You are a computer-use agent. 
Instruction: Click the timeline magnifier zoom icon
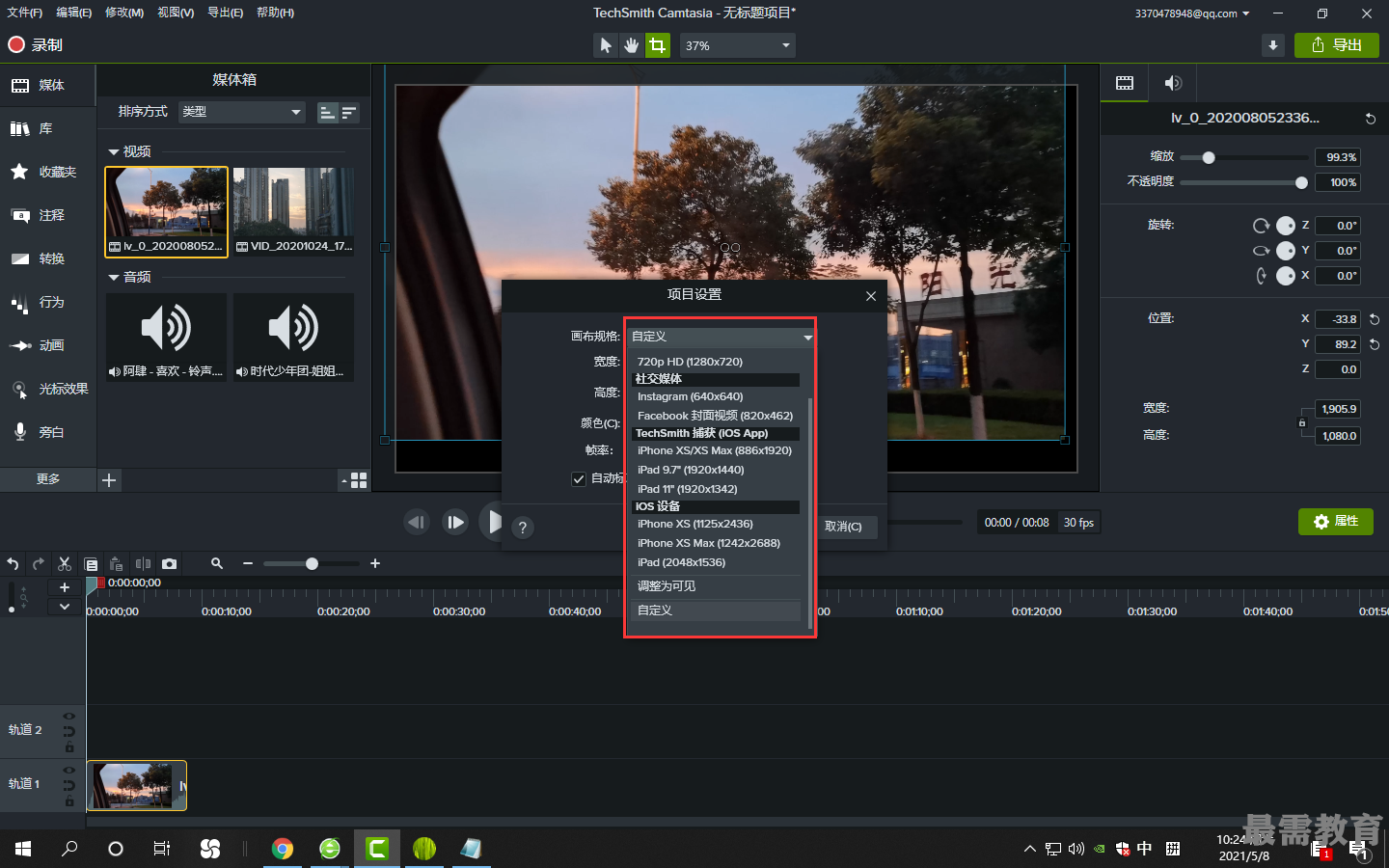217,563
